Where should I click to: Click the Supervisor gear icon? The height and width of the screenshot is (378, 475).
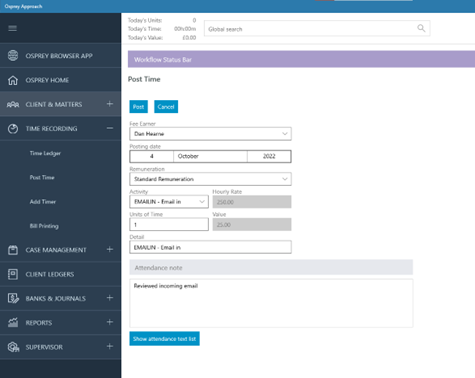(13, 347)
